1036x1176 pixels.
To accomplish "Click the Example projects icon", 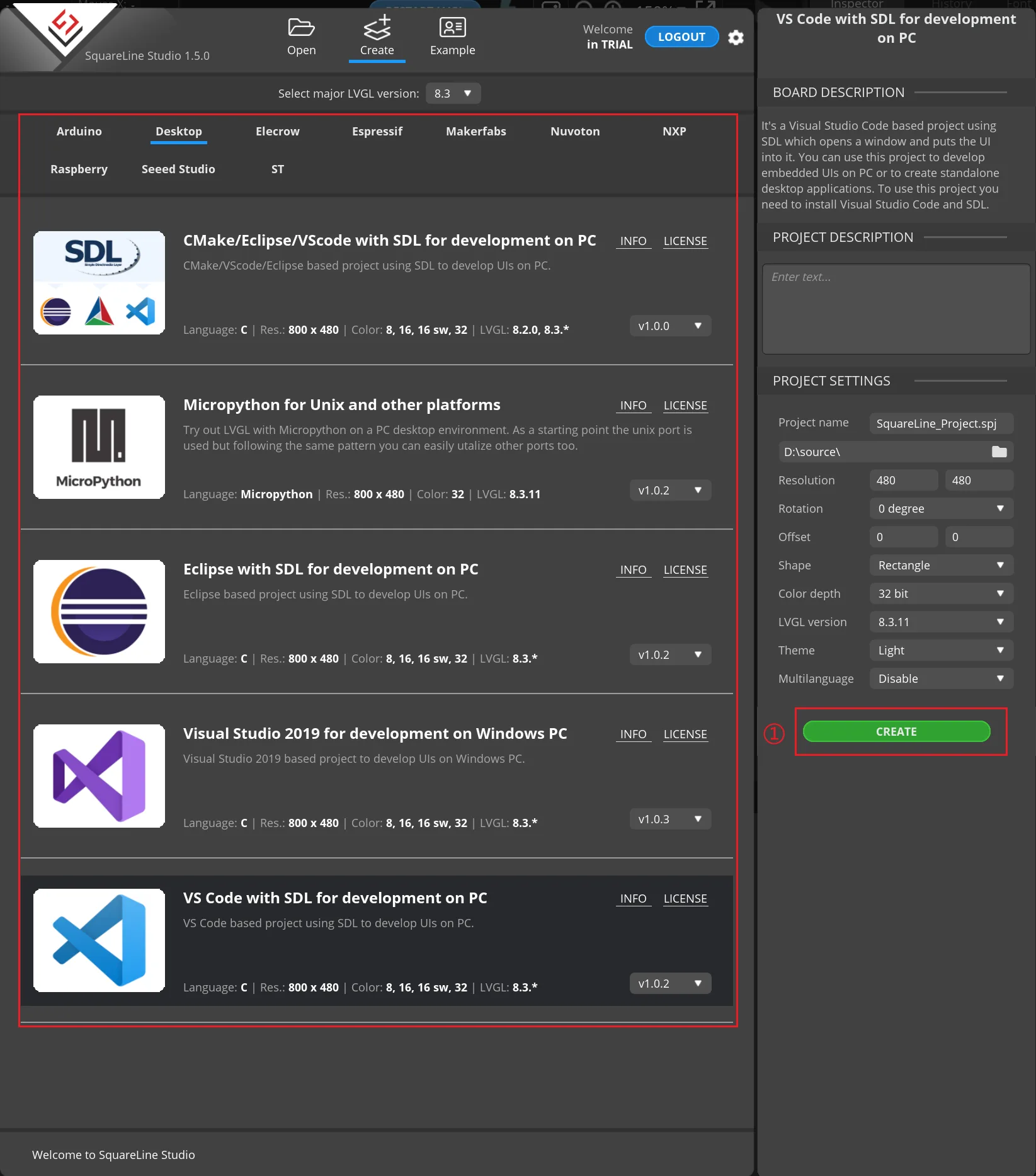I will click(x=452, y=28).
